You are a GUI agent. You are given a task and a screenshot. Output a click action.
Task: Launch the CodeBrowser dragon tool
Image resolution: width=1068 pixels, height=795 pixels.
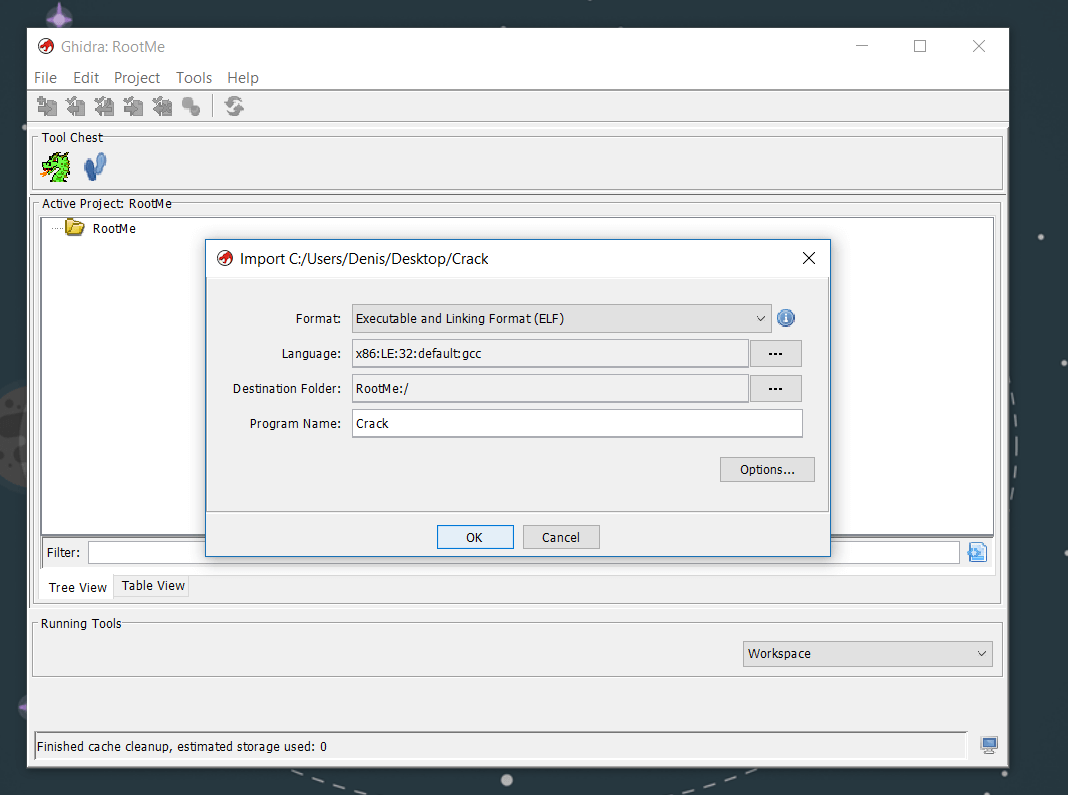pos(56,167)
